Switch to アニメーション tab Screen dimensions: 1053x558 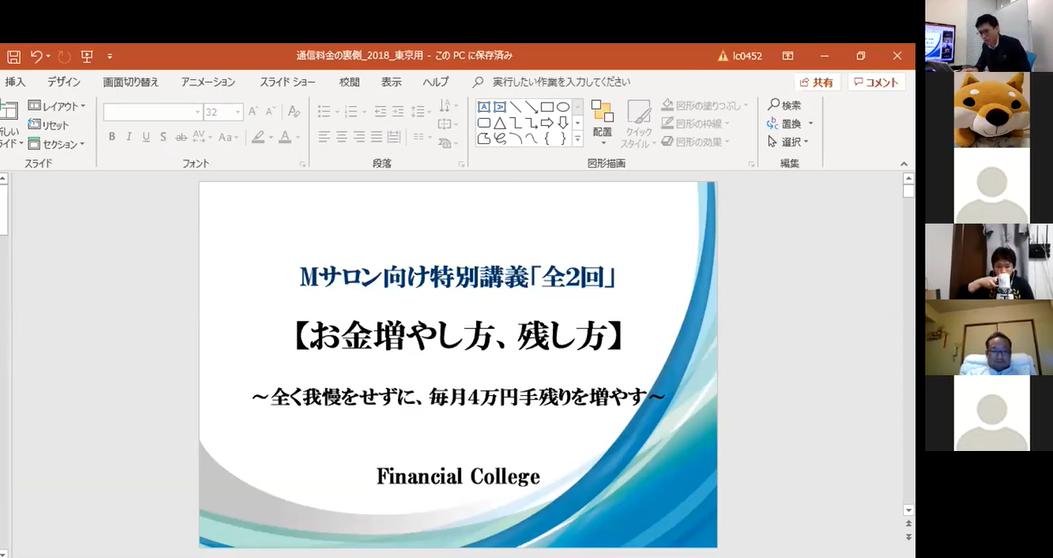pos(208,82)
